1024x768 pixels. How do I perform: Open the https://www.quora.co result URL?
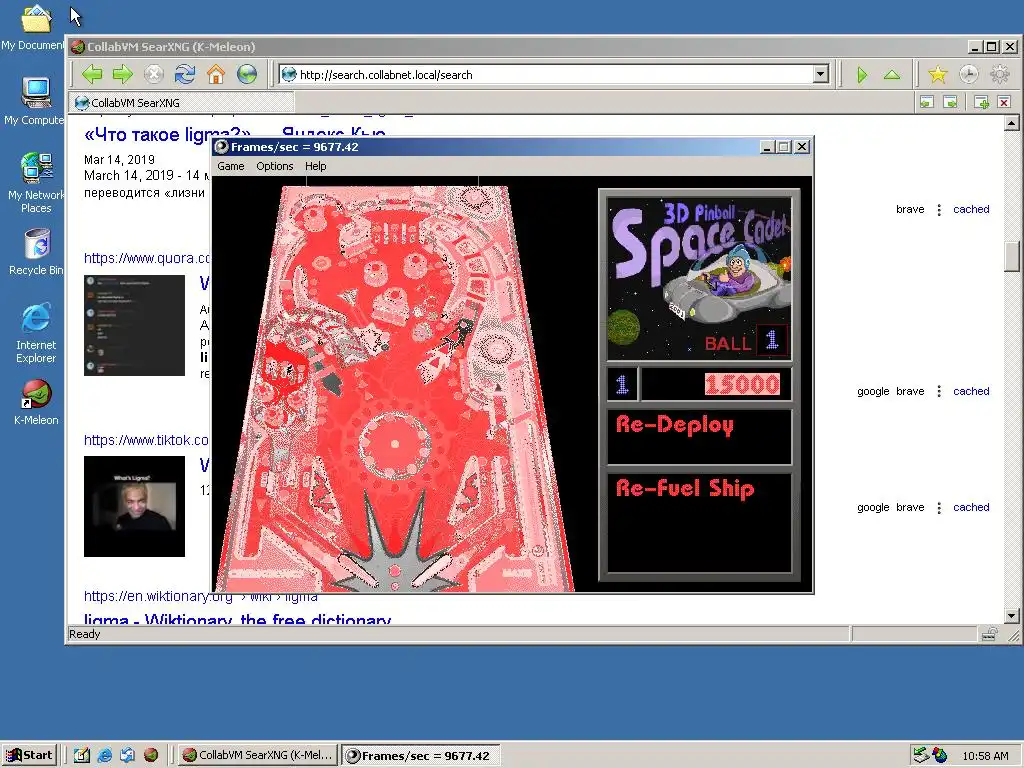click(147, 258)
